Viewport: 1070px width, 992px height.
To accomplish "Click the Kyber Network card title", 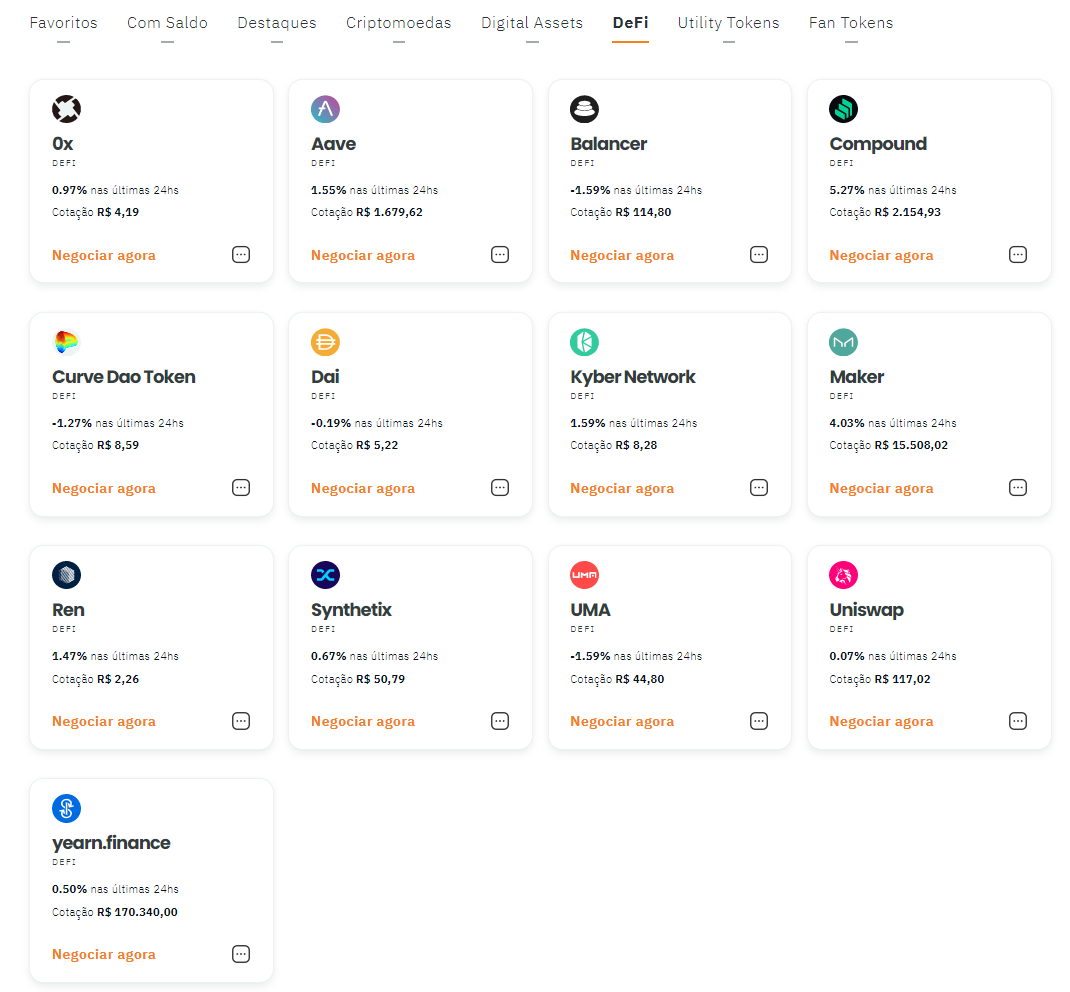I will pyautogui.click(x=633, y=377).
